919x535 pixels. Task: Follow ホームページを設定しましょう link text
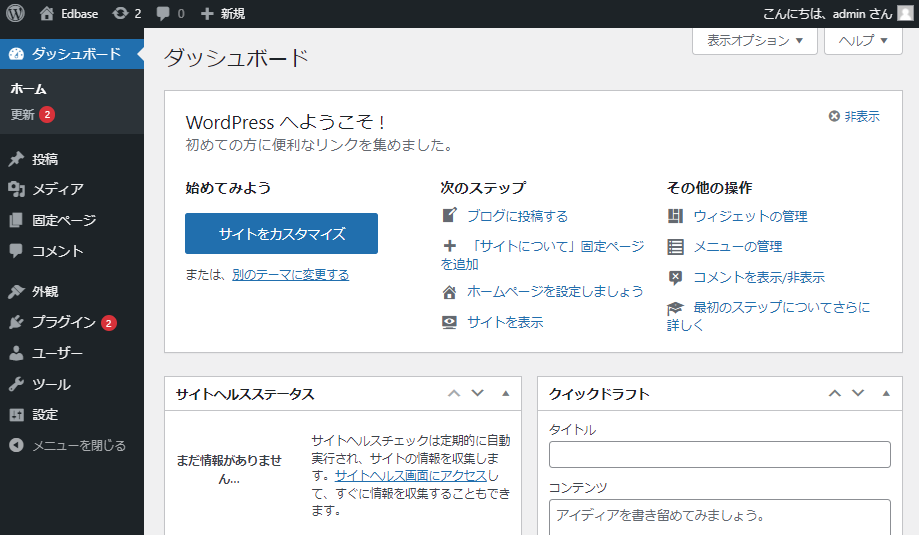555,291
